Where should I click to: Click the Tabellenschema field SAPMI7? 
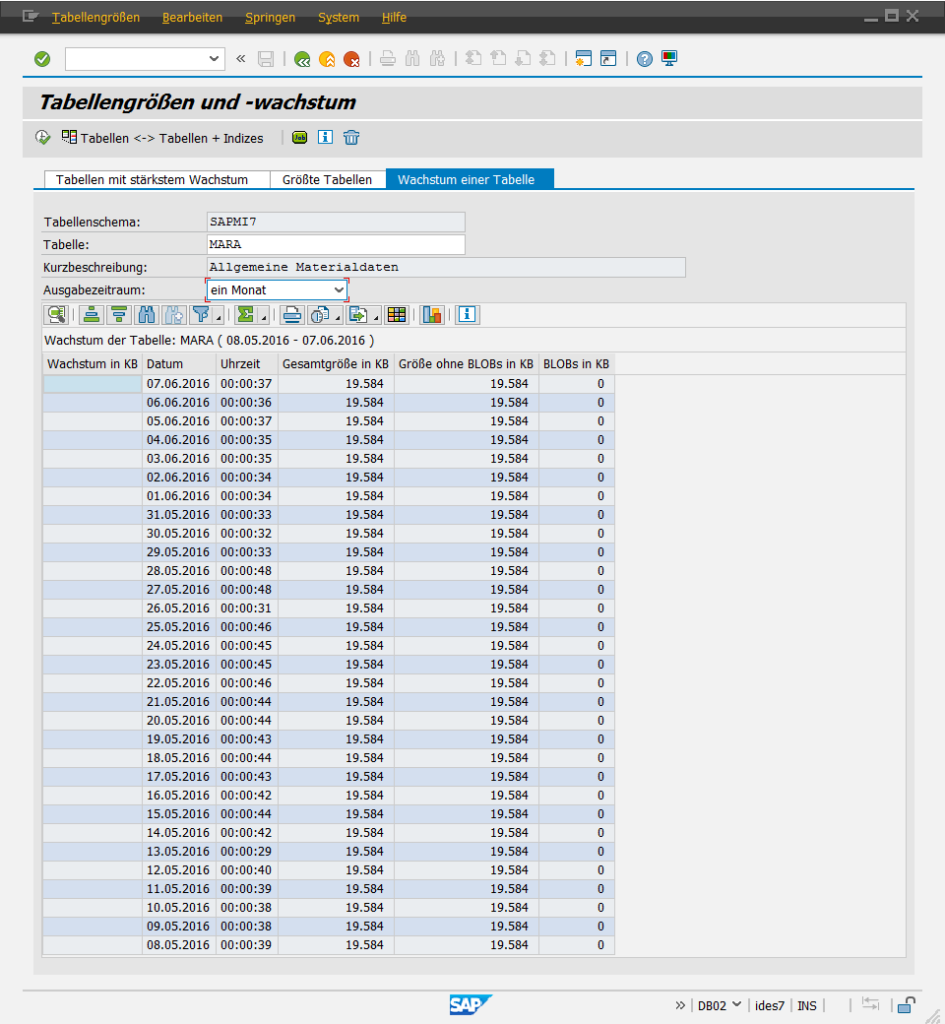point(336,222)
